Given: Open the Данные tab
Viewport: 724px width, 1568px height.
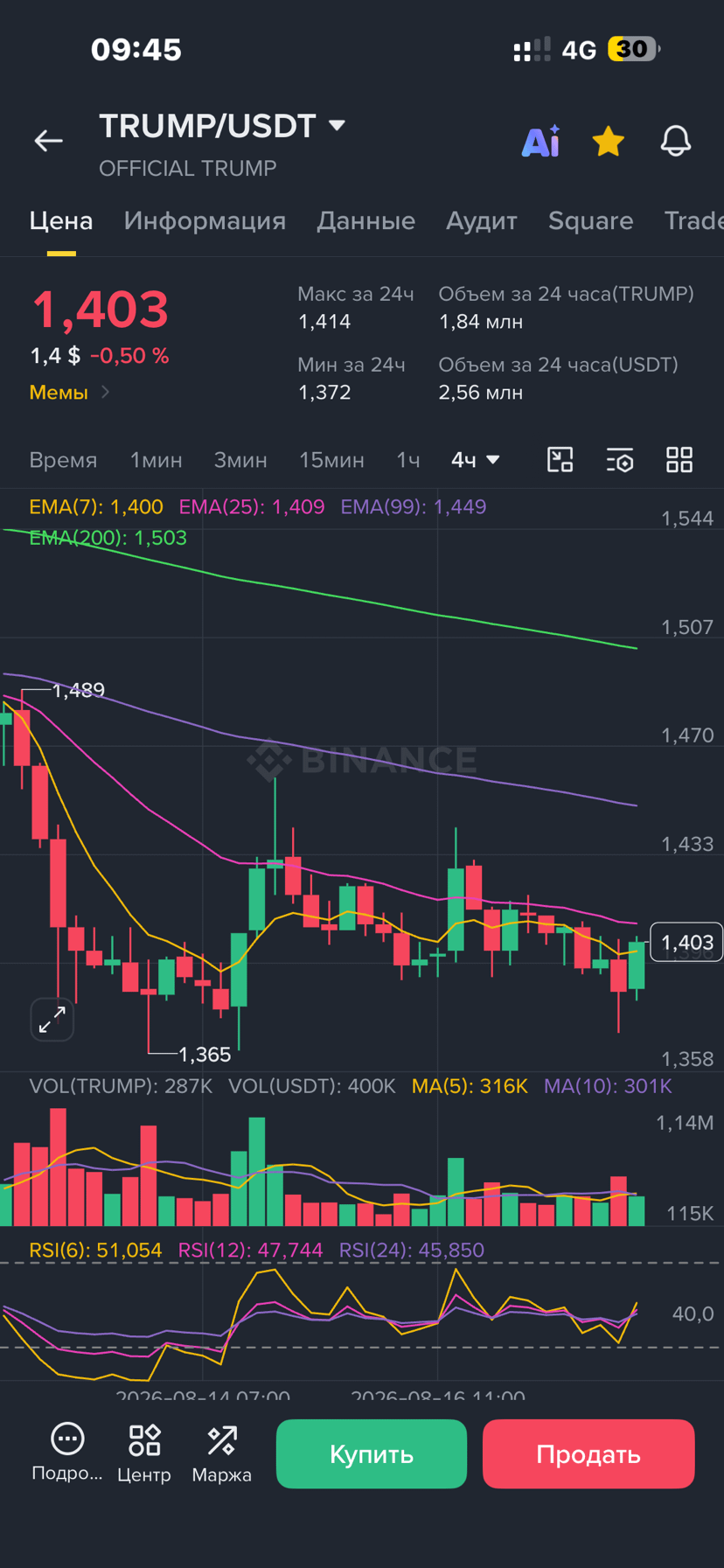Looking at the screenshot, I should click(365, 220).
